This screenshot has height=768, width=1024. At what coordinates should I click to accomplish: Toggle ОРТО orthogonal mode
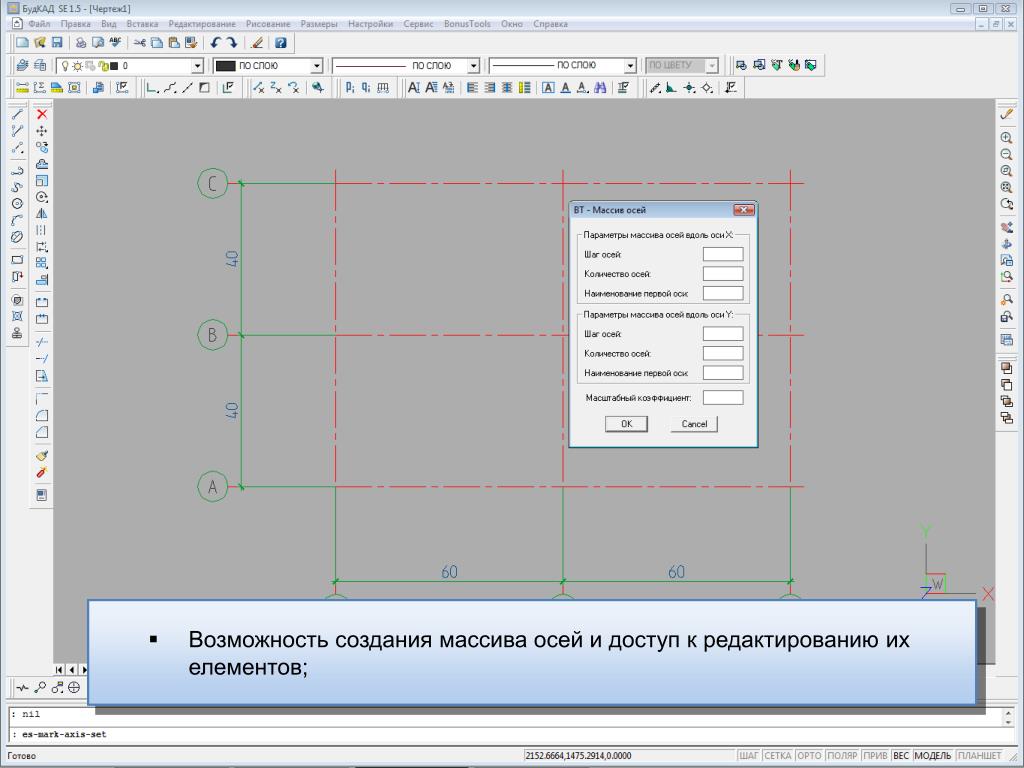[x=809, y=756]
